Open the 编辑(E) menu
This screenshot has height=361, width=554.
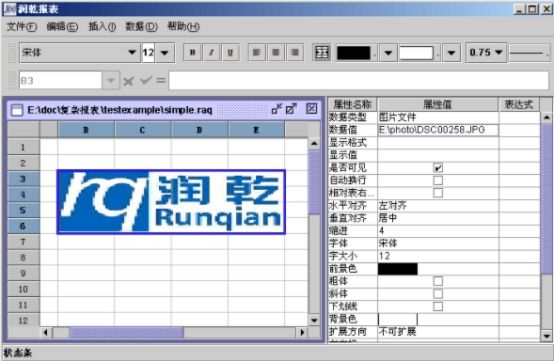click(62, 26)
